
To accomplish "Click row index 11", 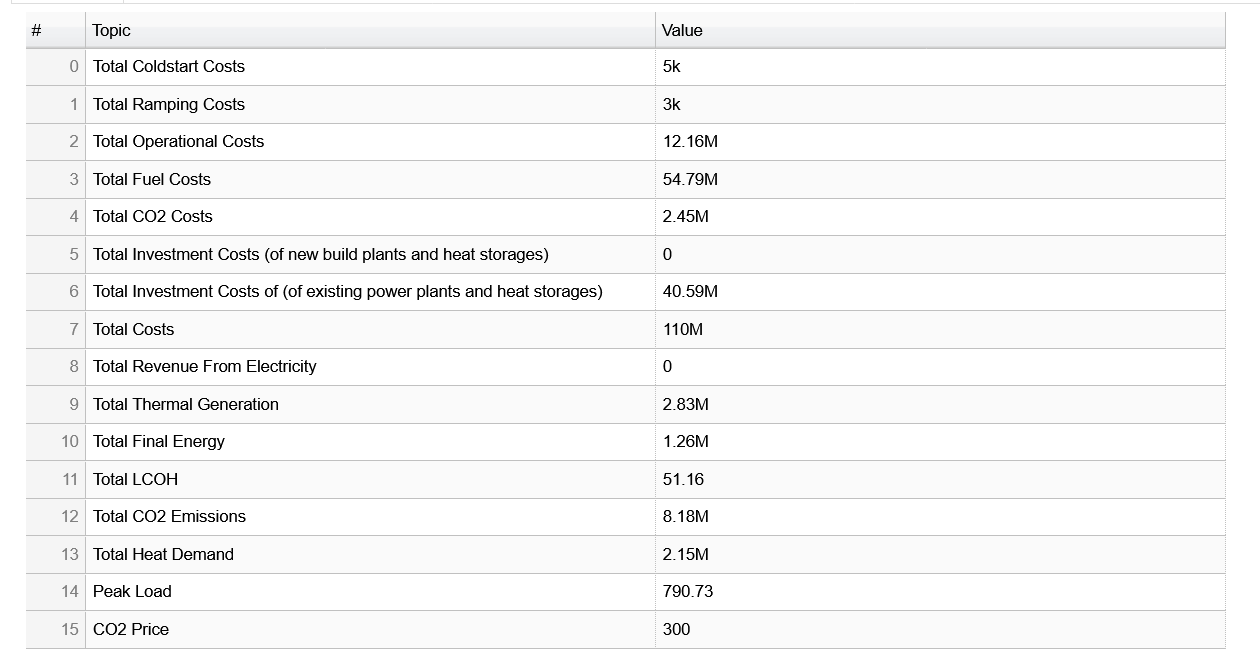I will [69, 479].
